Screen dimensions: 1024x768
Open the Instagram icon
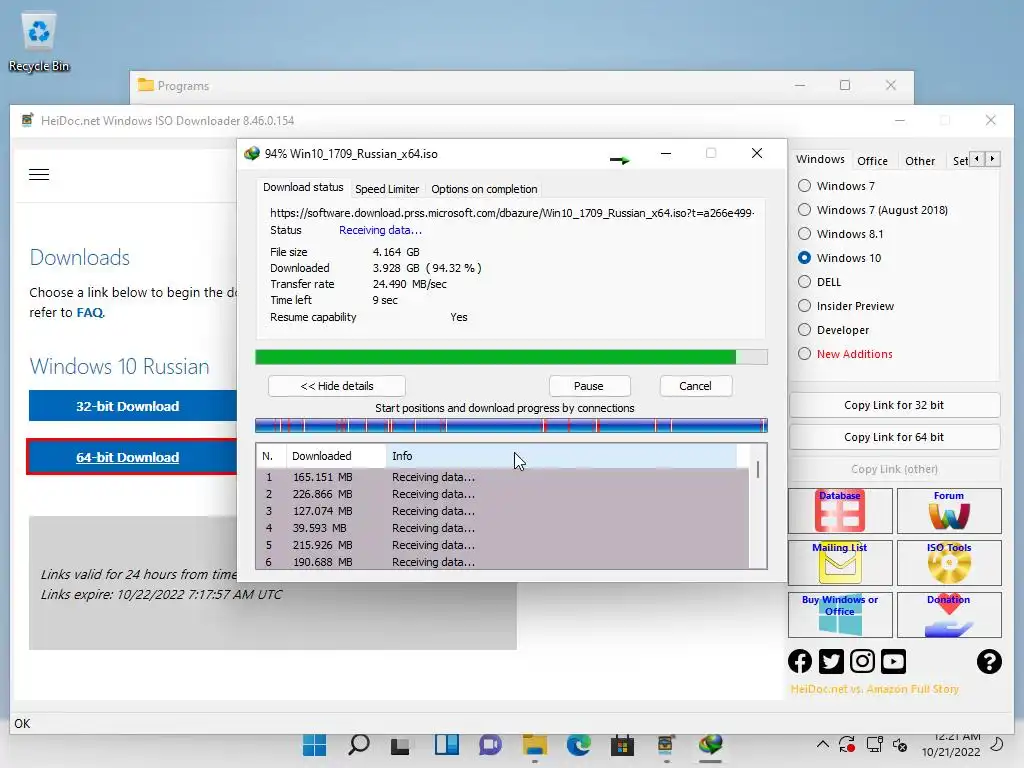tap(862, 662)
